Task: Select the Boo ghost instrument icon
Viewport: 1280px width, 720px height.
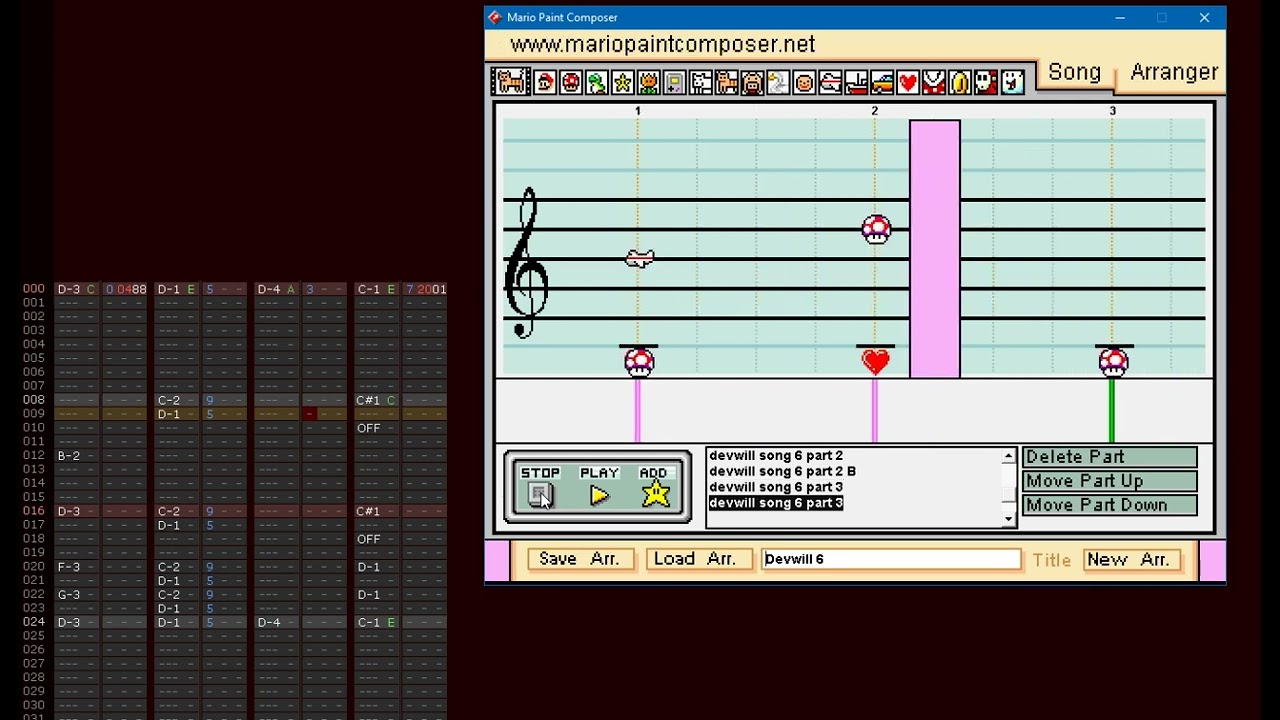Action: click(1012, 82)
